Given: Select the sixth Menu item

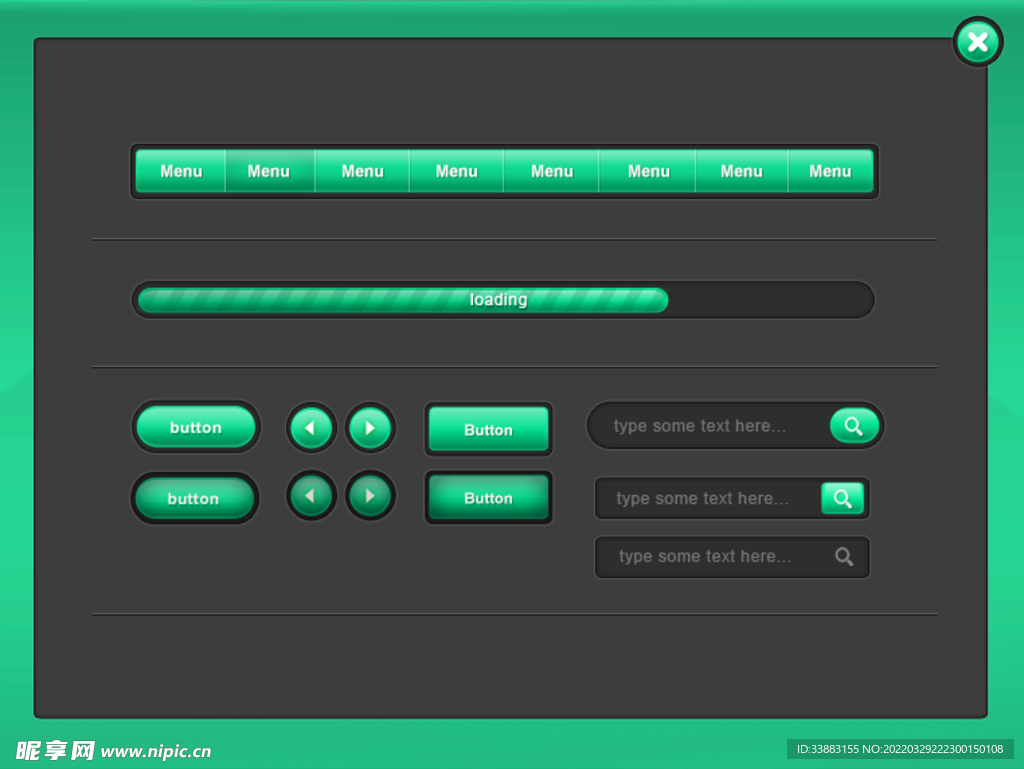Looking at the screenshot, I should pos(648,171).
